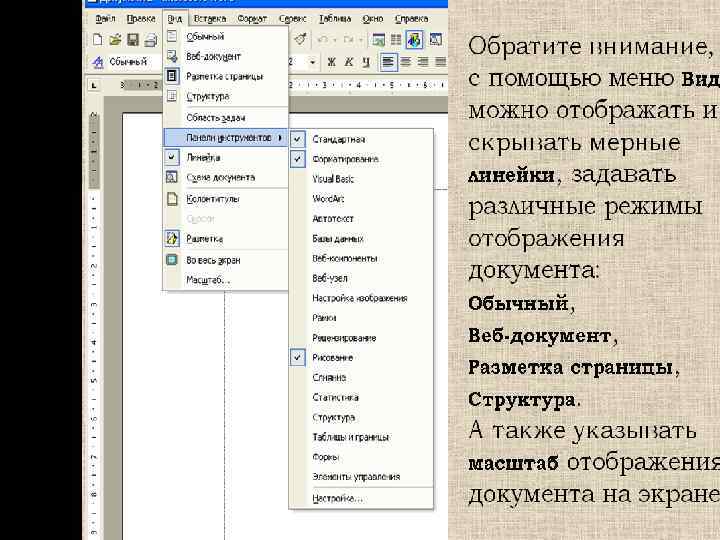Open the Undo history dropdown arrow
This screenshot has height=540, width=720.
(x=335, y=40)
